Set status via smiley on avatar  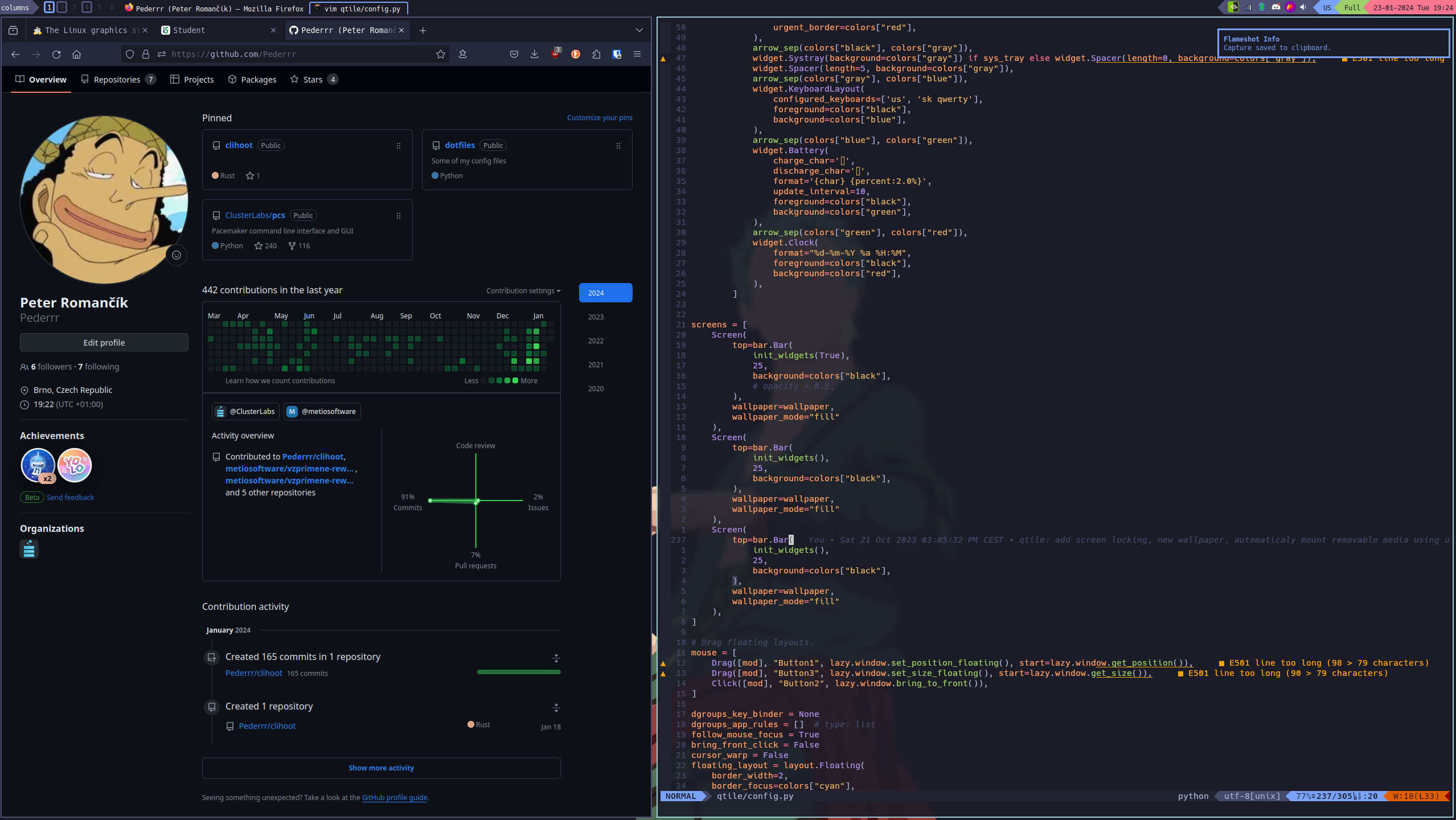coord(177,255)
